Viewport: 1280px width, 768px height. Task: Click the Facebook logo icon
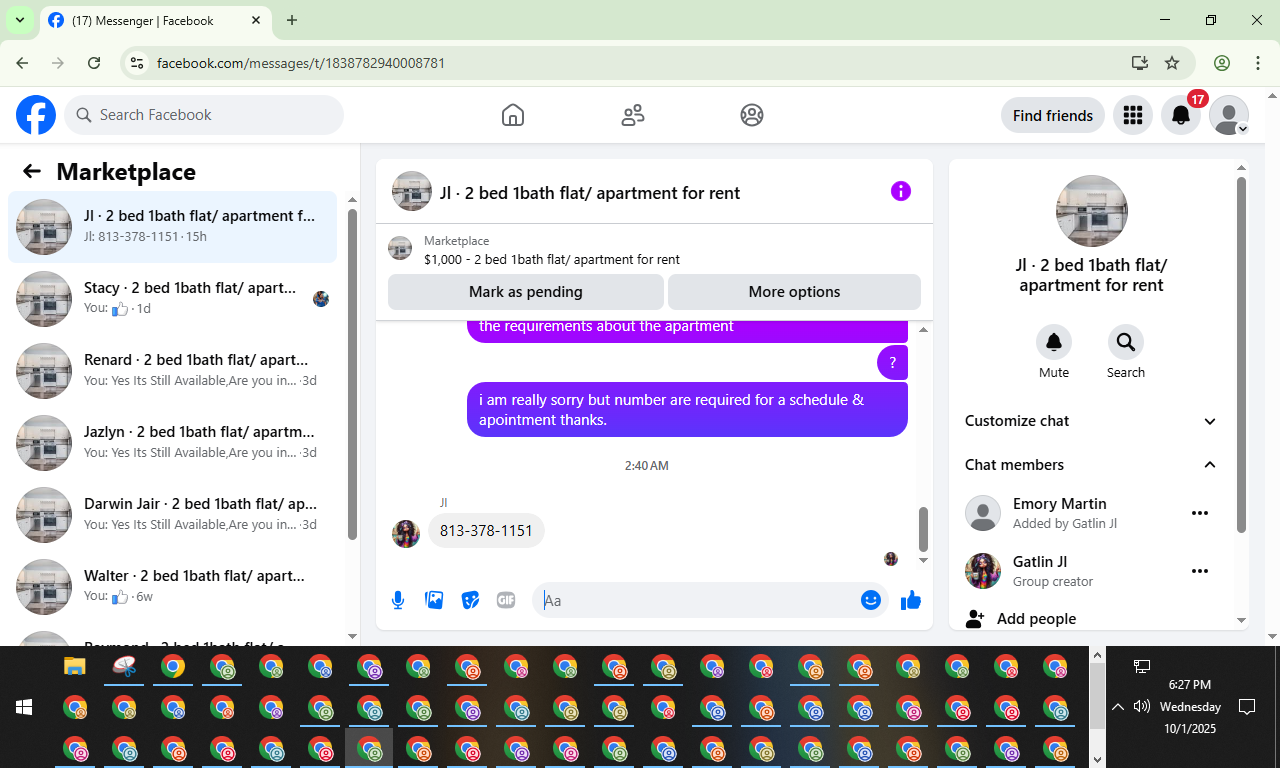[x=36, y=115]
